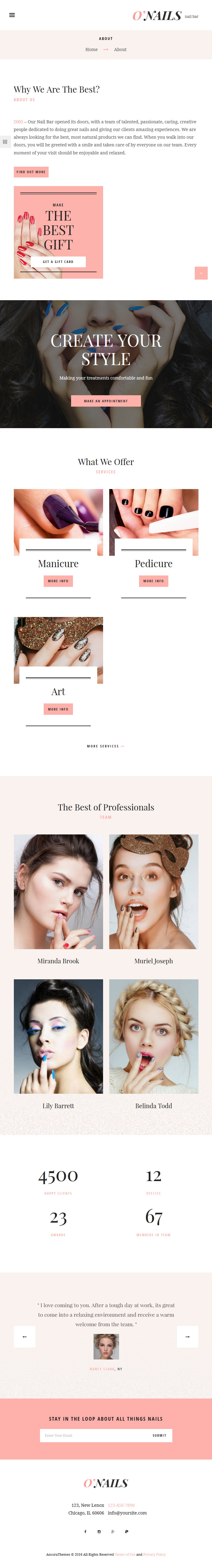Go to Home breadcrumb link
Screen dimensions: 212x1568
91,49
